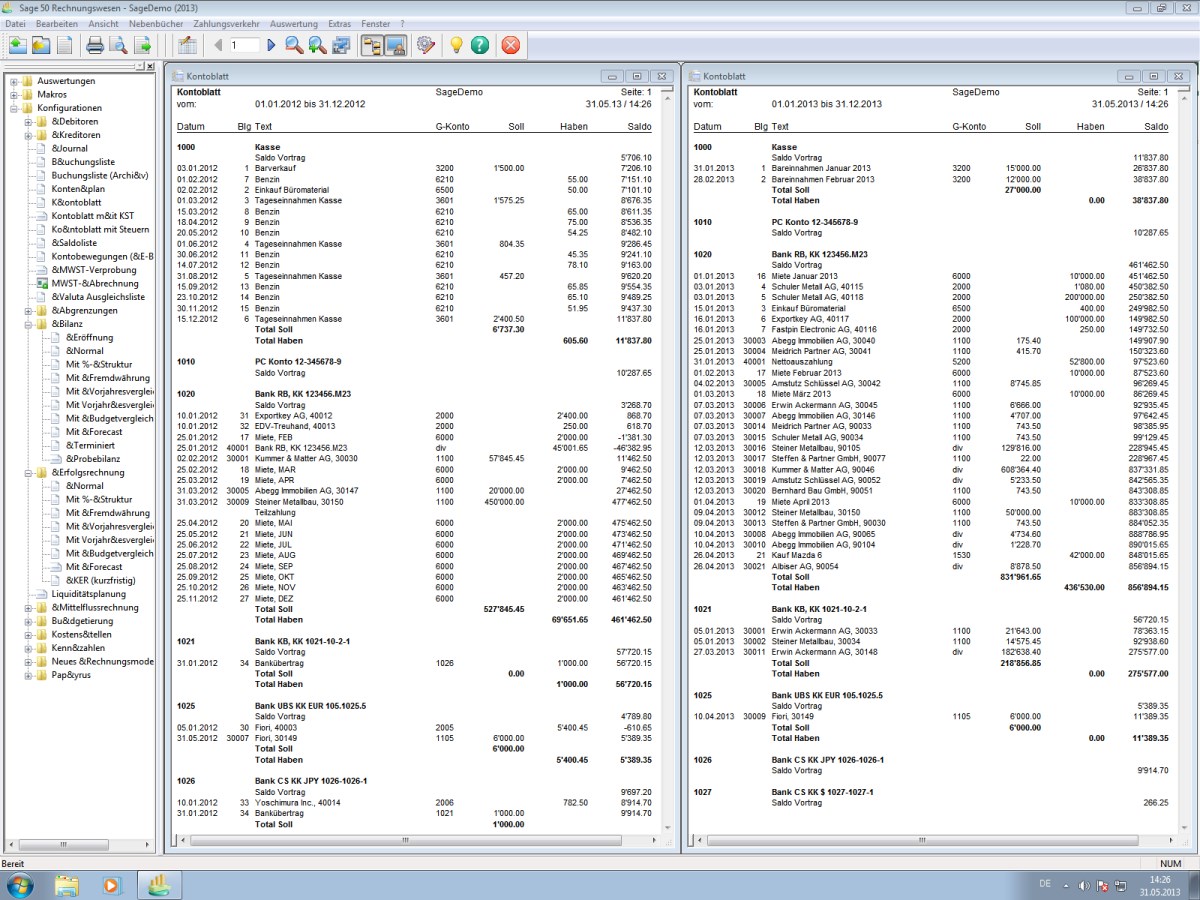Click the cascading windows toolbar icon

click(x=341, y=45)
